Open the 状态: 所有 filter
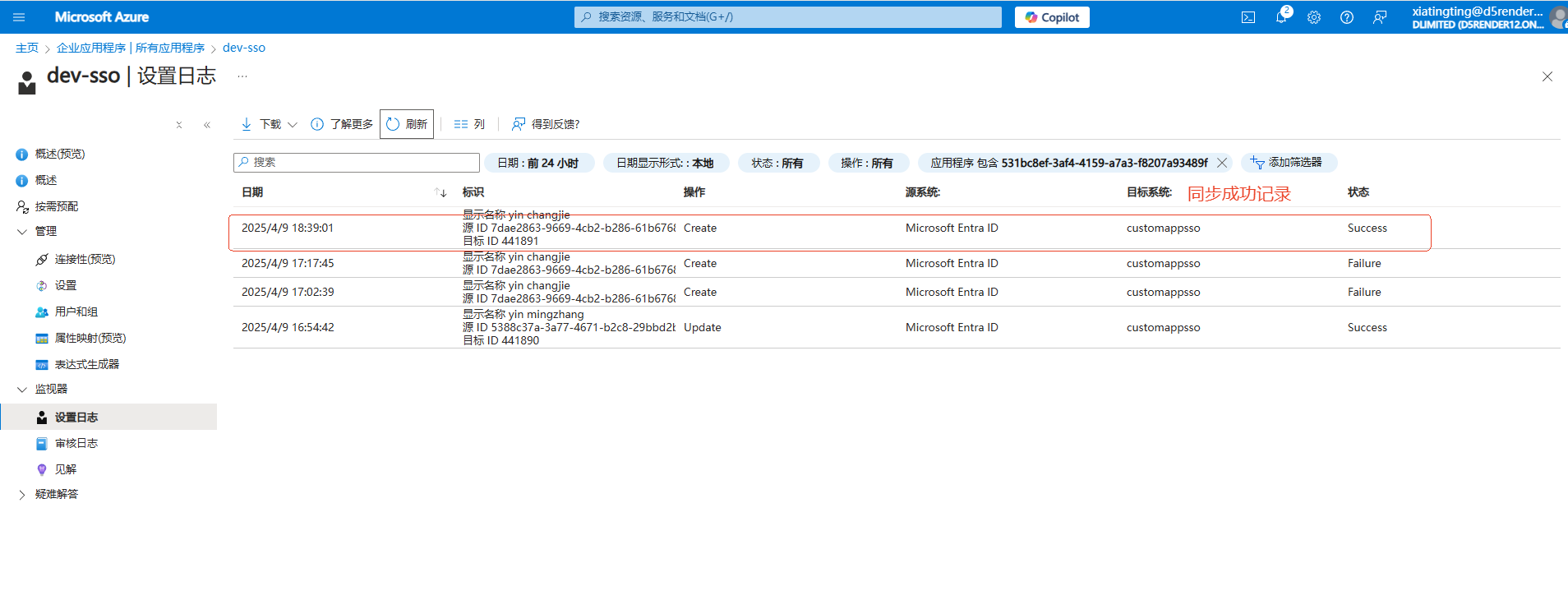 coord(777,163)
